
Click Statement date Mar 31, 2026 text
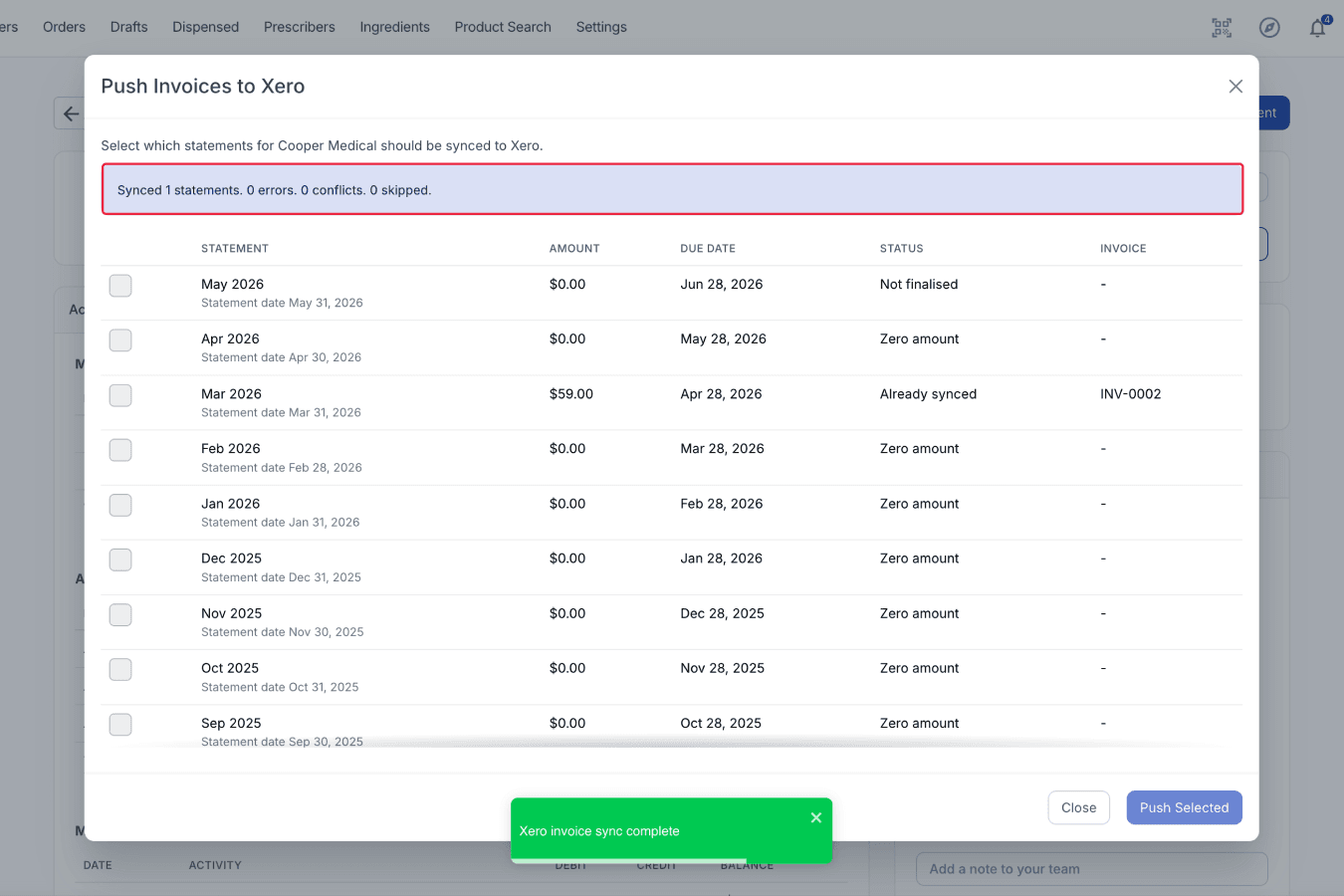click(x=281, y=413)
